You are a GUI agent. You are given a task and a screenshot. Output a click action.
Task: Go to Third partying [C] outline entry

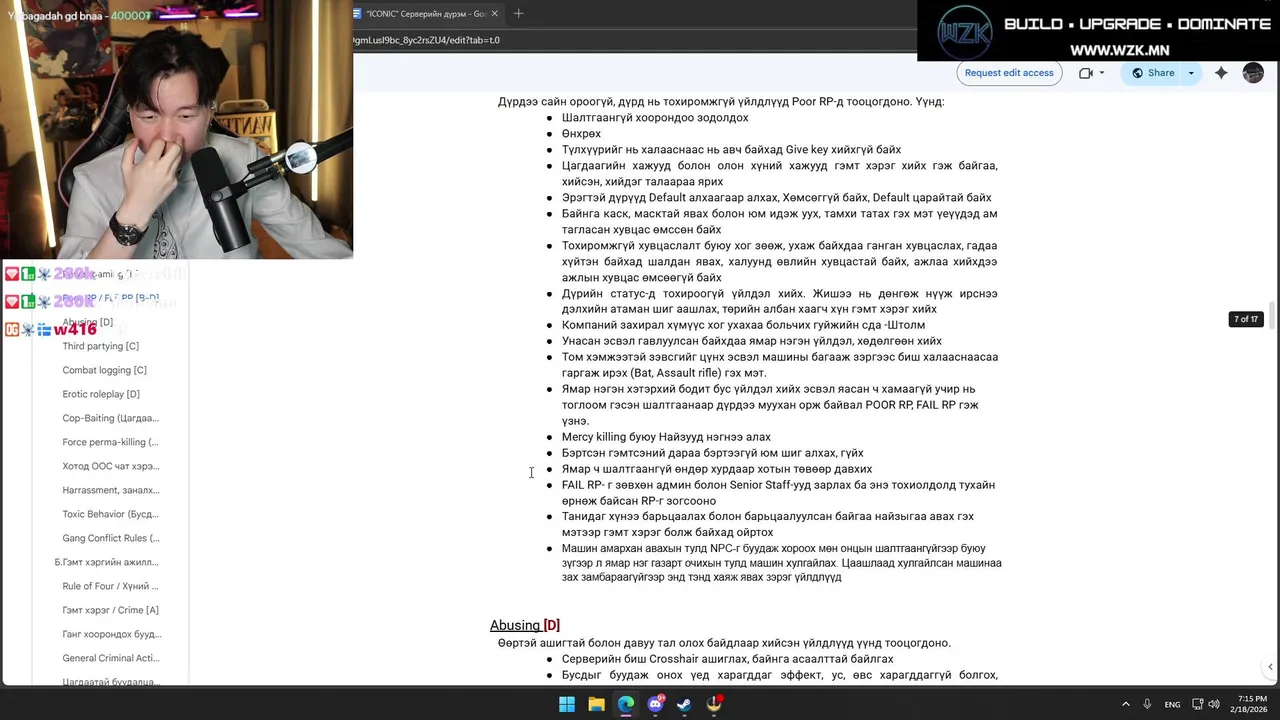coord(100,346)
